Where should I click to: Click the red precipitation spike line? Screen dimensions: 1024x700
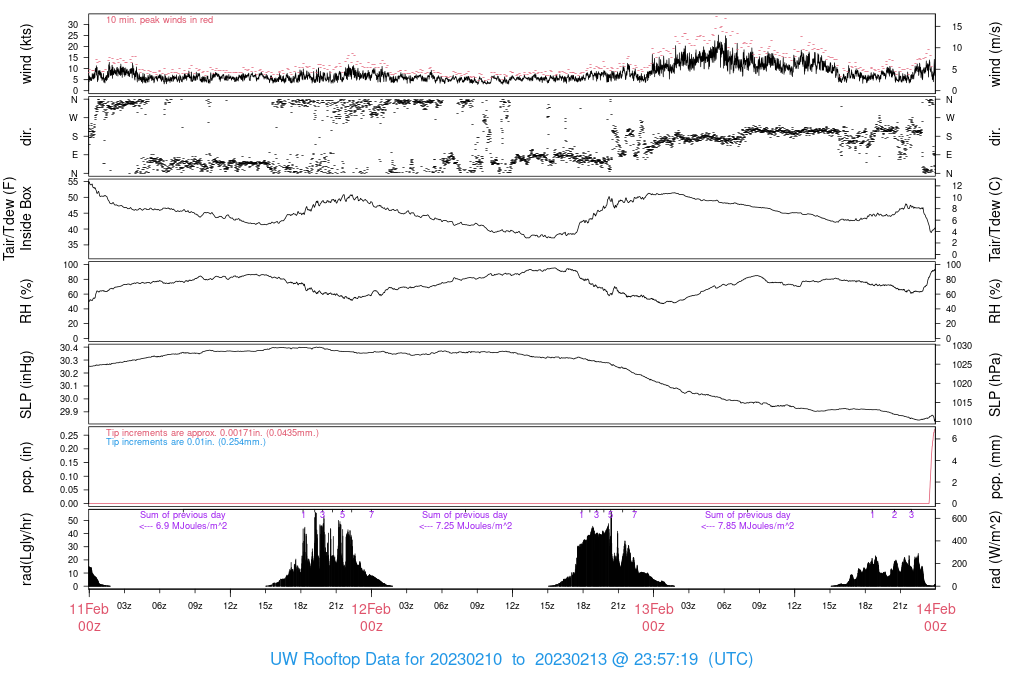click(932, 466)
